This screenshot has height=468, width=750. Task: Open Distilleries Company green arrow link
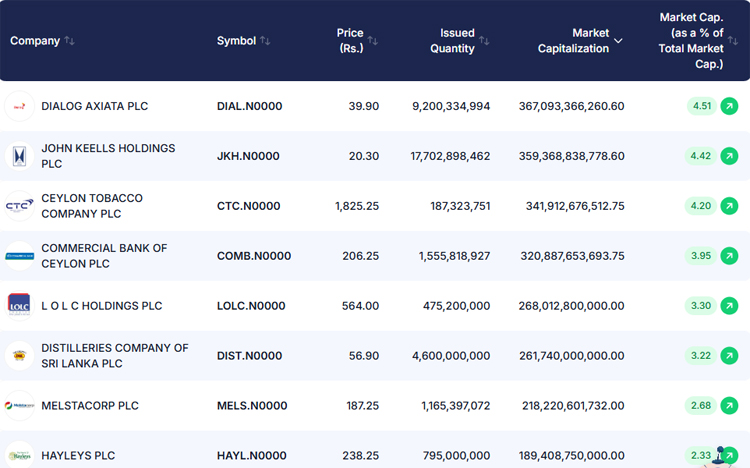[729, 356]
